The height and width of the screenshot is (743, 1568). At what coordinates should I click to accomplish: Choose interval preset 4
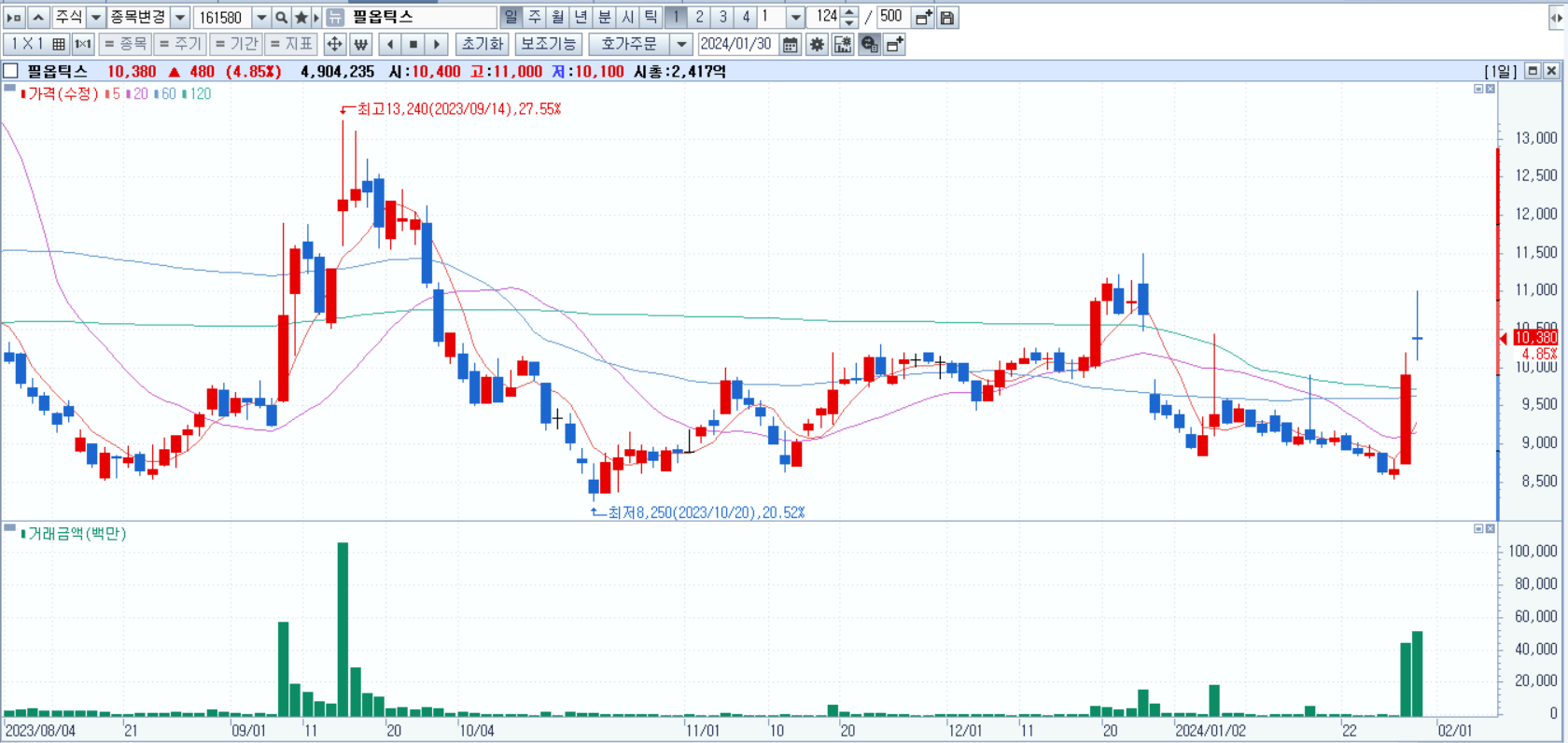tap(746, 17)
